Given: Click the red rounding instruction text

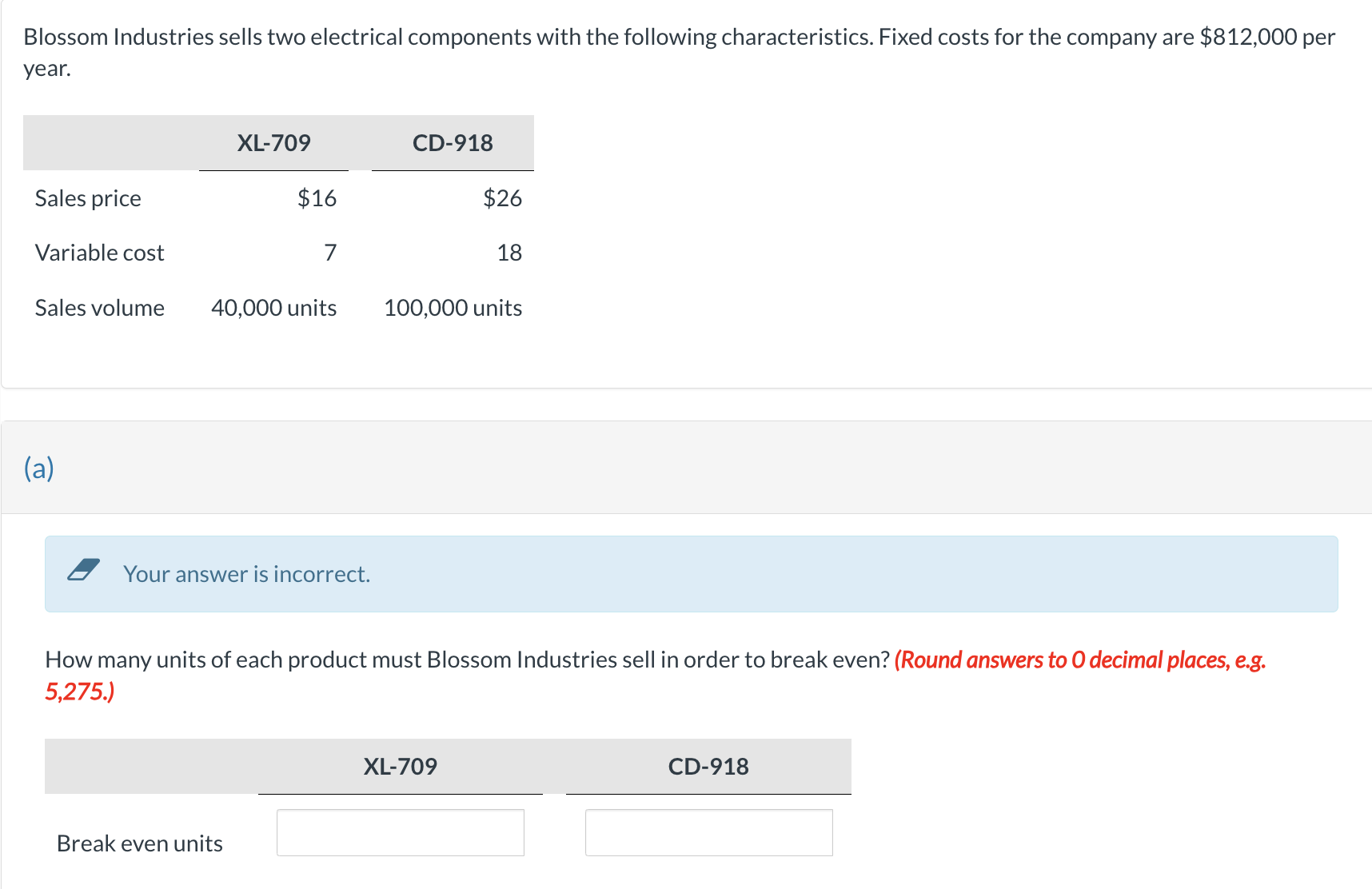Looking at the screenshot, I should click(x=1079, y=660).
